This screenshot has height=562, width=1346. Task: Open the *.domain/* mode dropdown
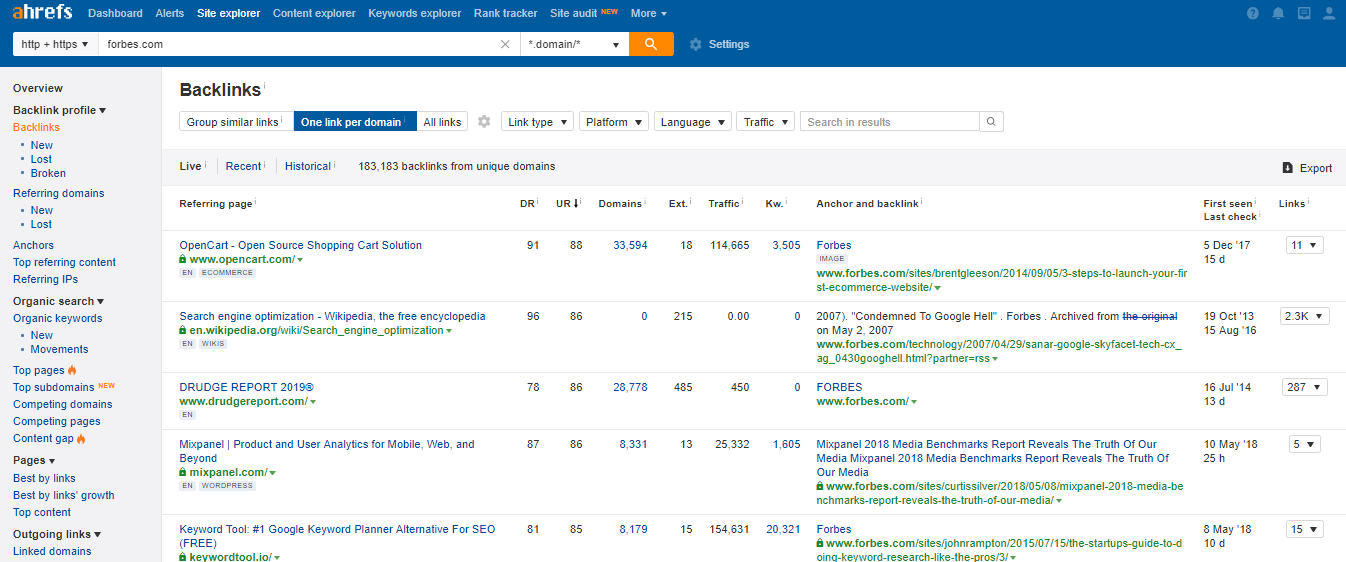tap(574, 44)
